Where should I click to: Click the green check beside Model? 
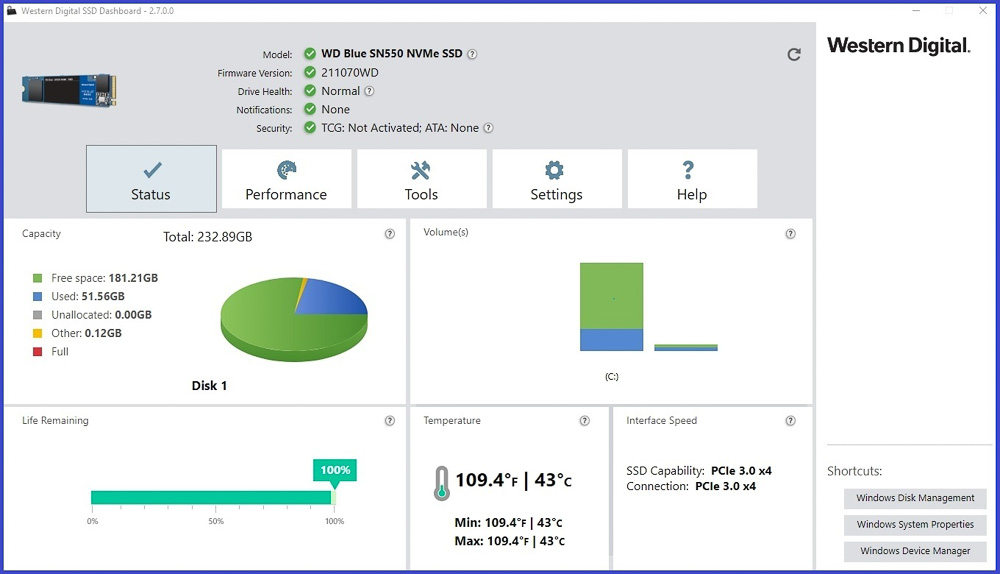pyautogui.click(x=310, y=54)
